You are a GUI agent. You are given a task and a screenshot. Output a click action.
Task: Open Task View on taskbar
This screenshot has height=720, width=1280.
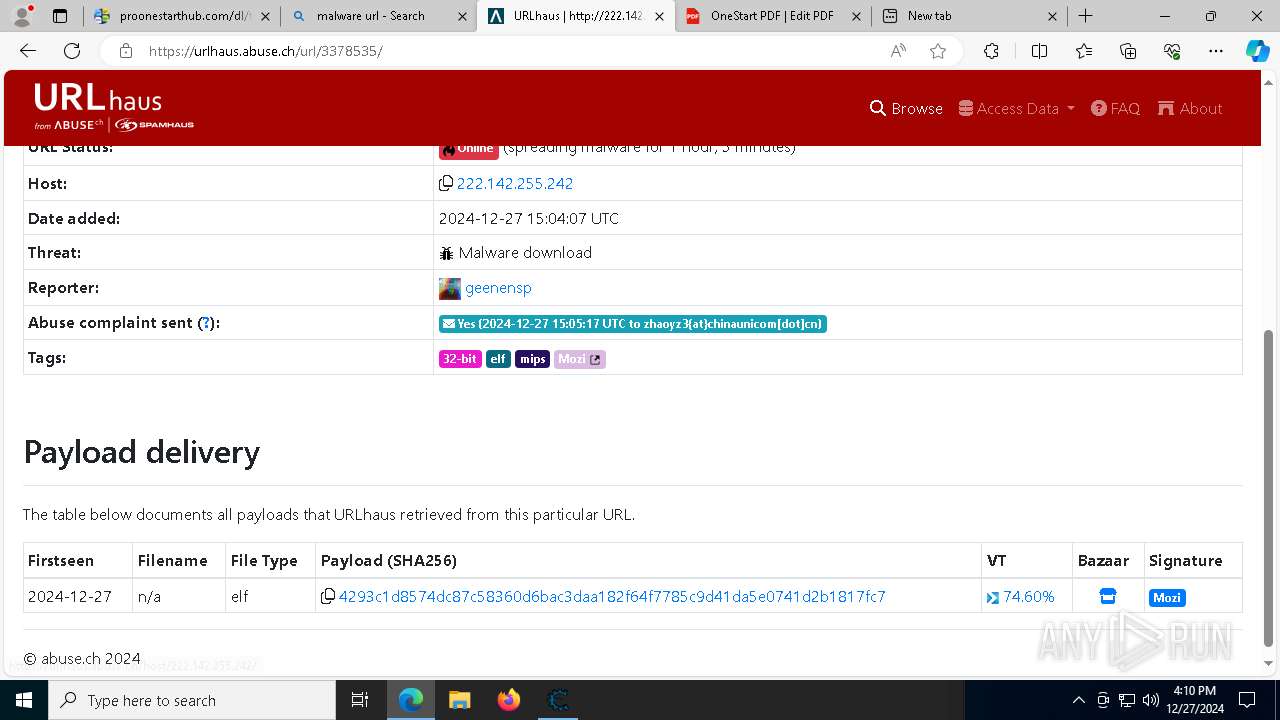click(x=361, y=700)
